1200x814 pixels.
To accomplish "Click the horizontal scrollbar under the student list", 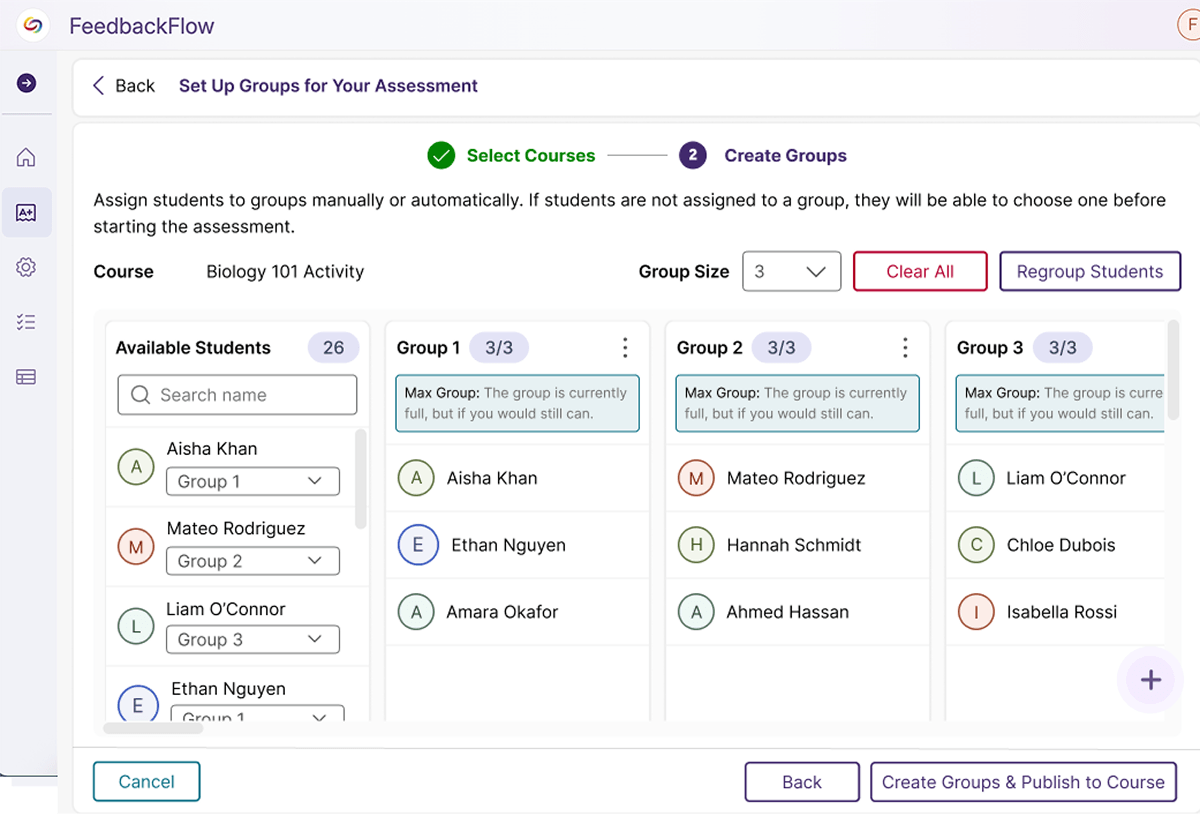I will click(x=153, y=728).
